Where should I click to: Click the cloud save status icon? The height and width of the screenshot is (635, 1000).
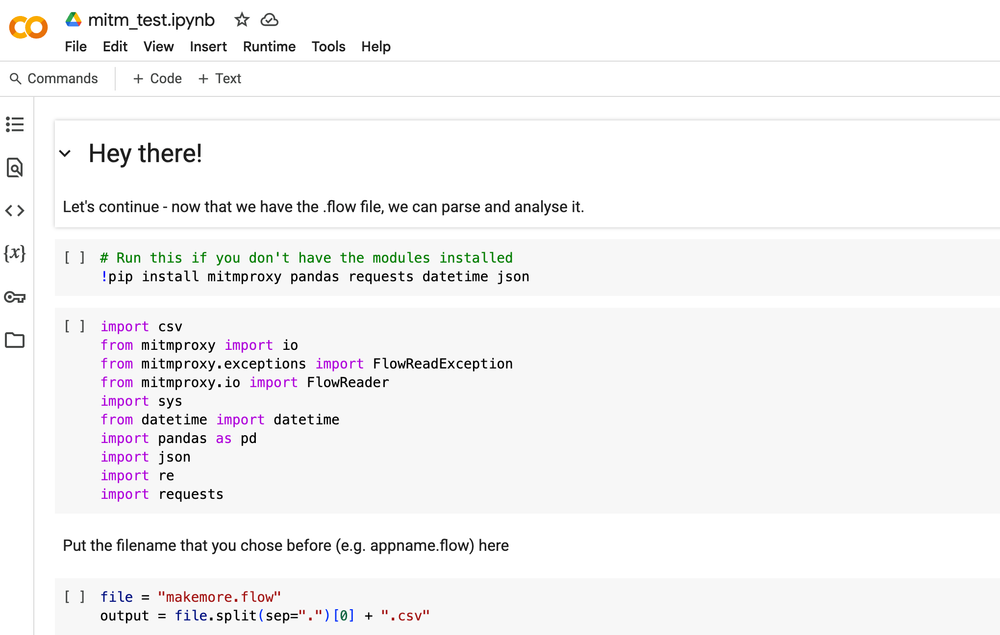click(269, 20)
